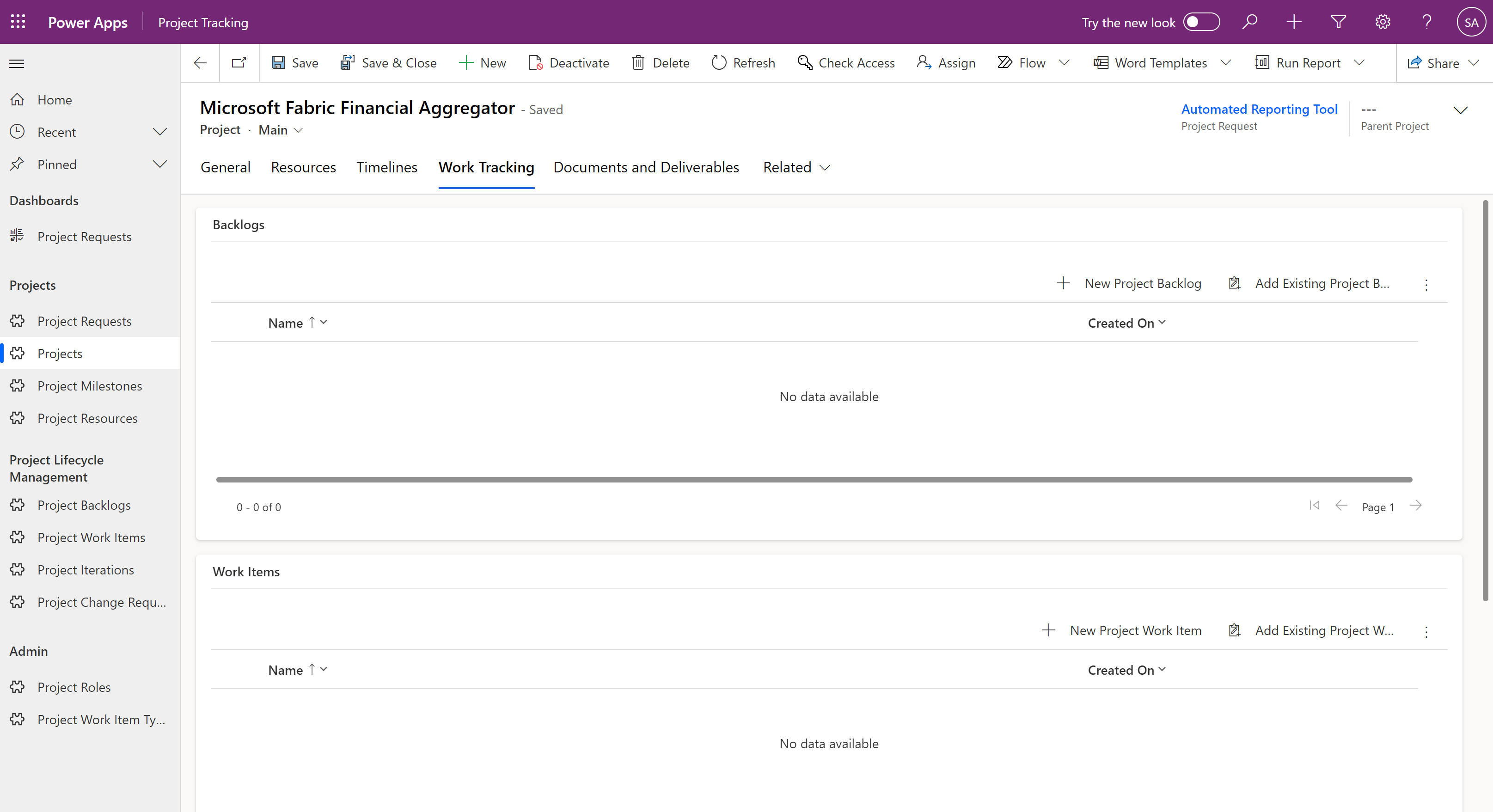1493x812 pixels.
Task: Toggle Try the new look switch
Action: click(1201, 22)
